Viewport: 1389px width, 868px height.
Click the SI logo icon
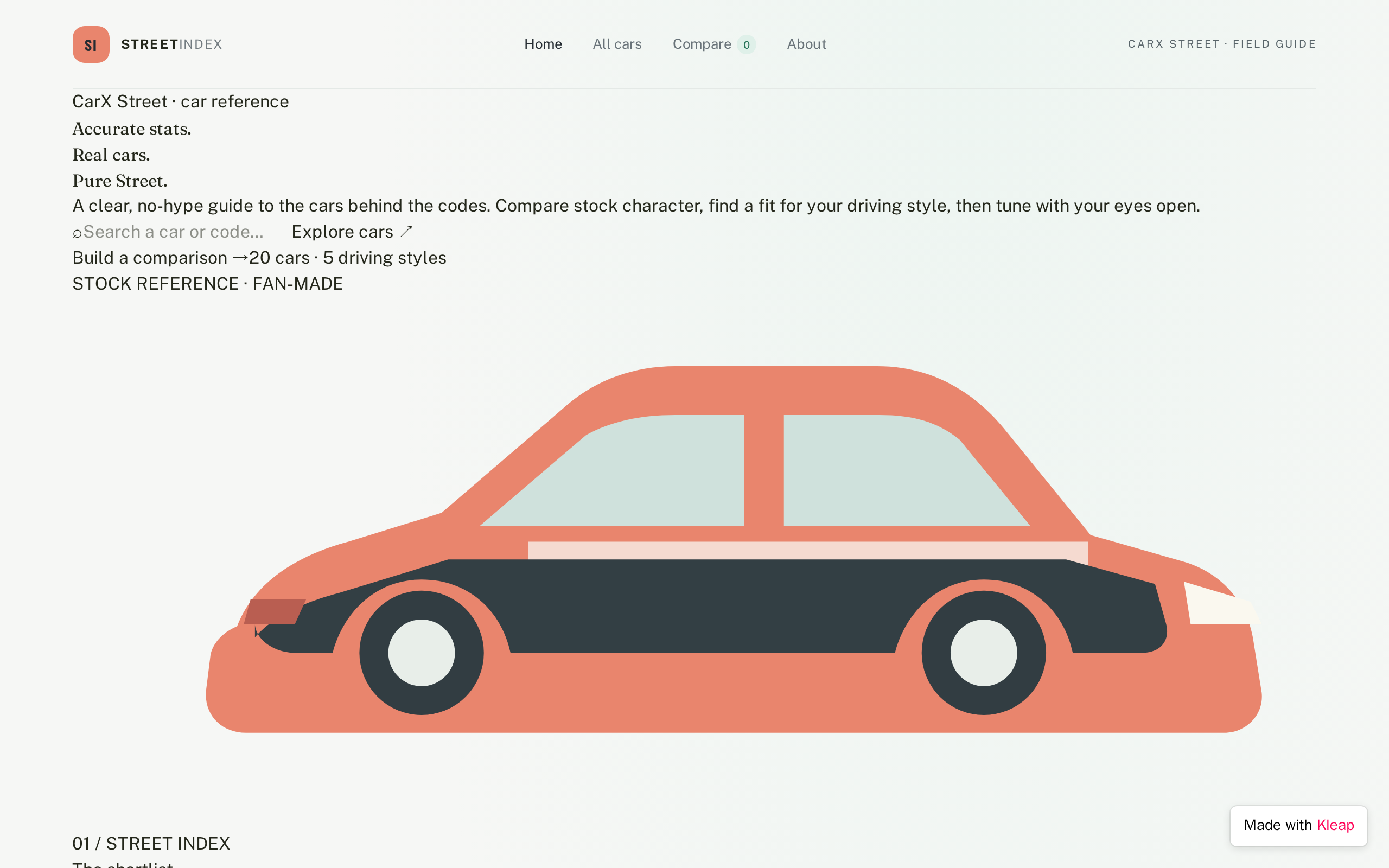[91, 44]
